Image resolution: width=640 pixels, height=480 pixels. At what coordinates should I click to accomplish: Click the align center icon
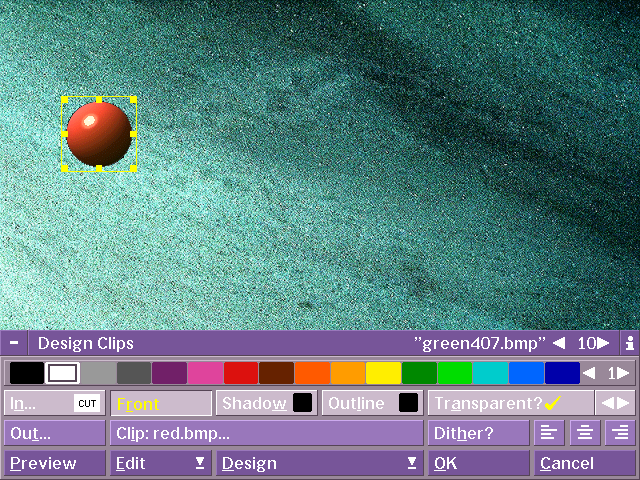pyautogui.click(x=585, y=433)
